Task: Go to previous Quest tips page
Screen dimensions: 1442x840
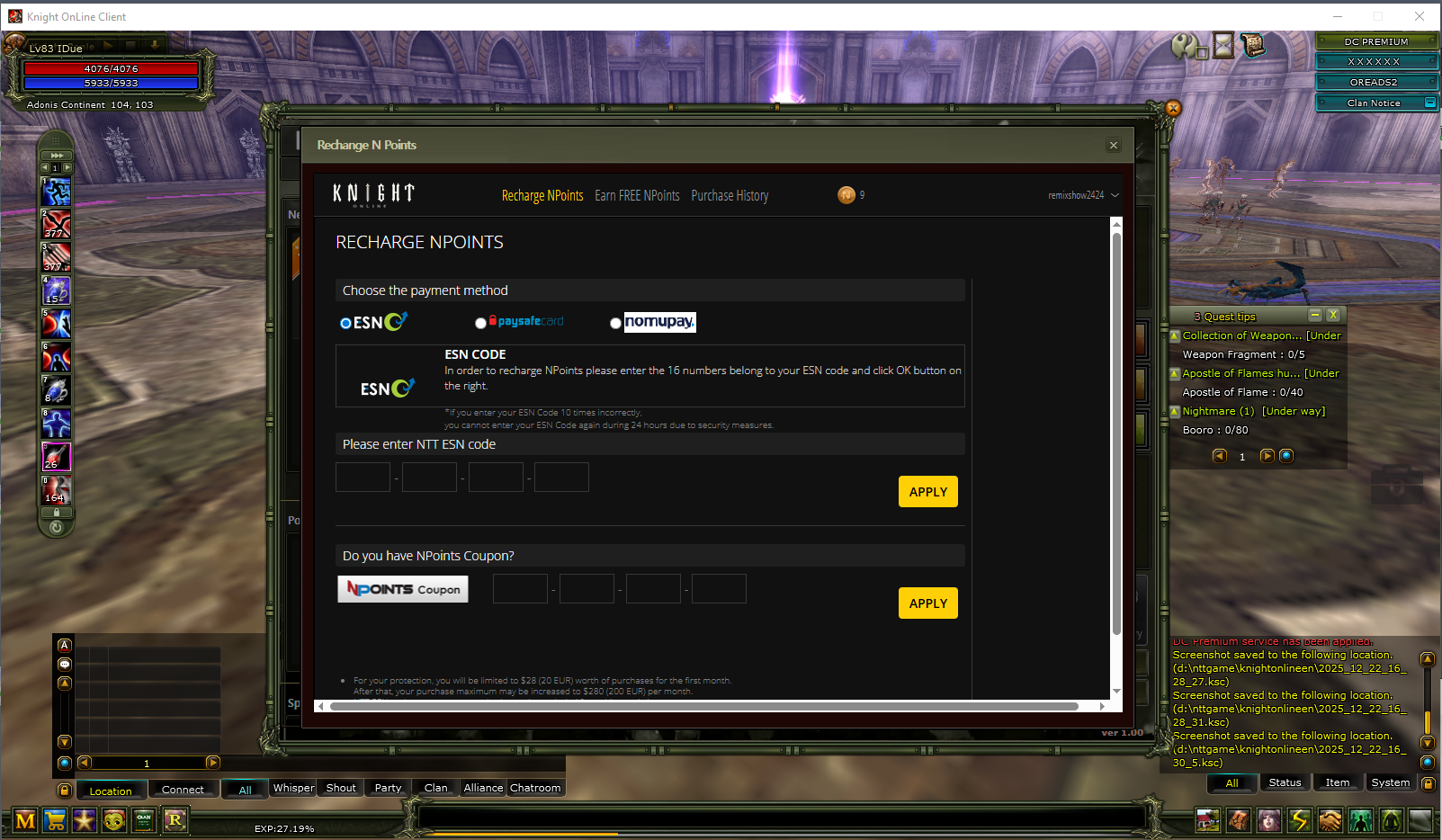Action: tap(1220, 456)
